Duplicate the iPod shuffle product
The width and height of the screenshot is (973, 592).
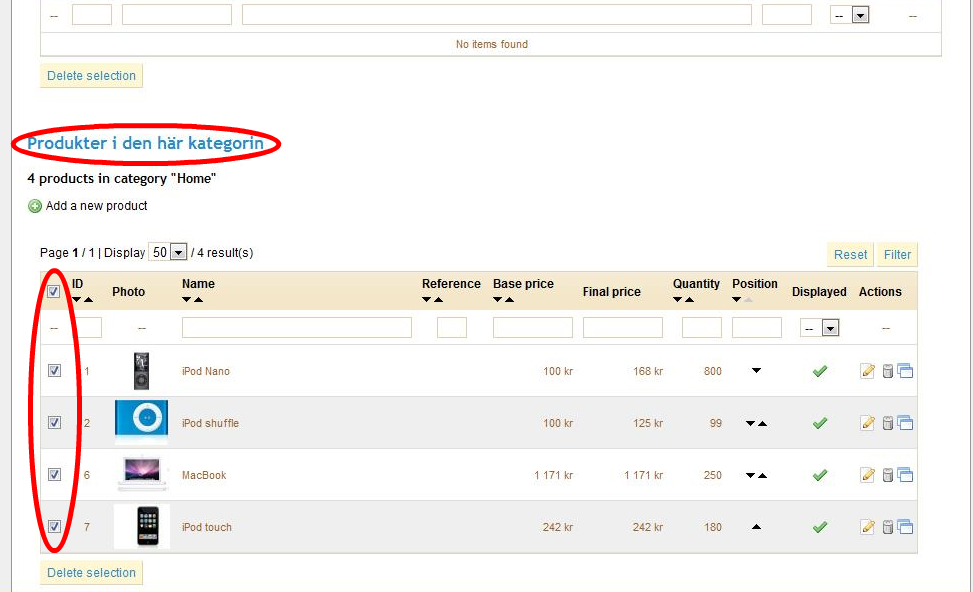coord(905,423)
